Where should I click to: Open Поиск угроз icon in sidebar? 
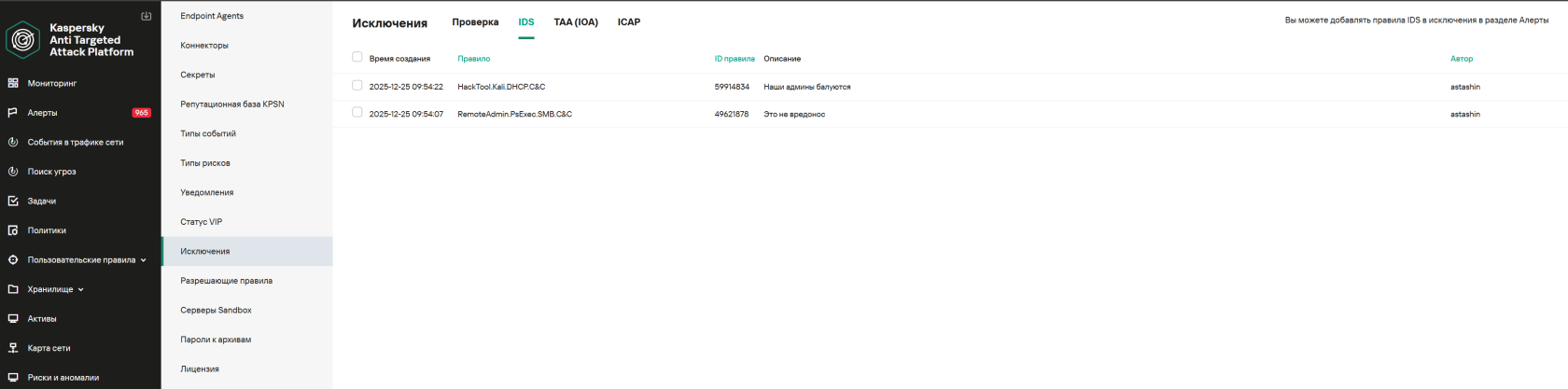point(13,172)
